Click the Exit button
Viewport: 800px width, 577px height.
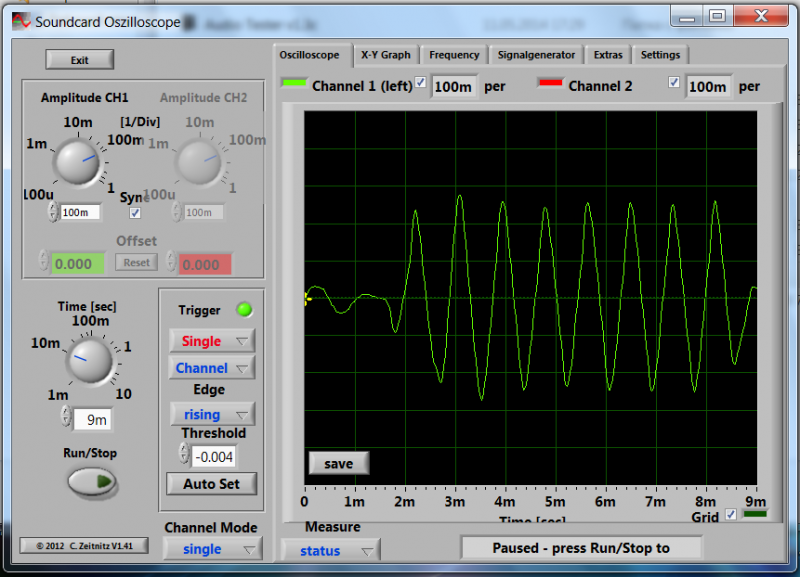80,60
